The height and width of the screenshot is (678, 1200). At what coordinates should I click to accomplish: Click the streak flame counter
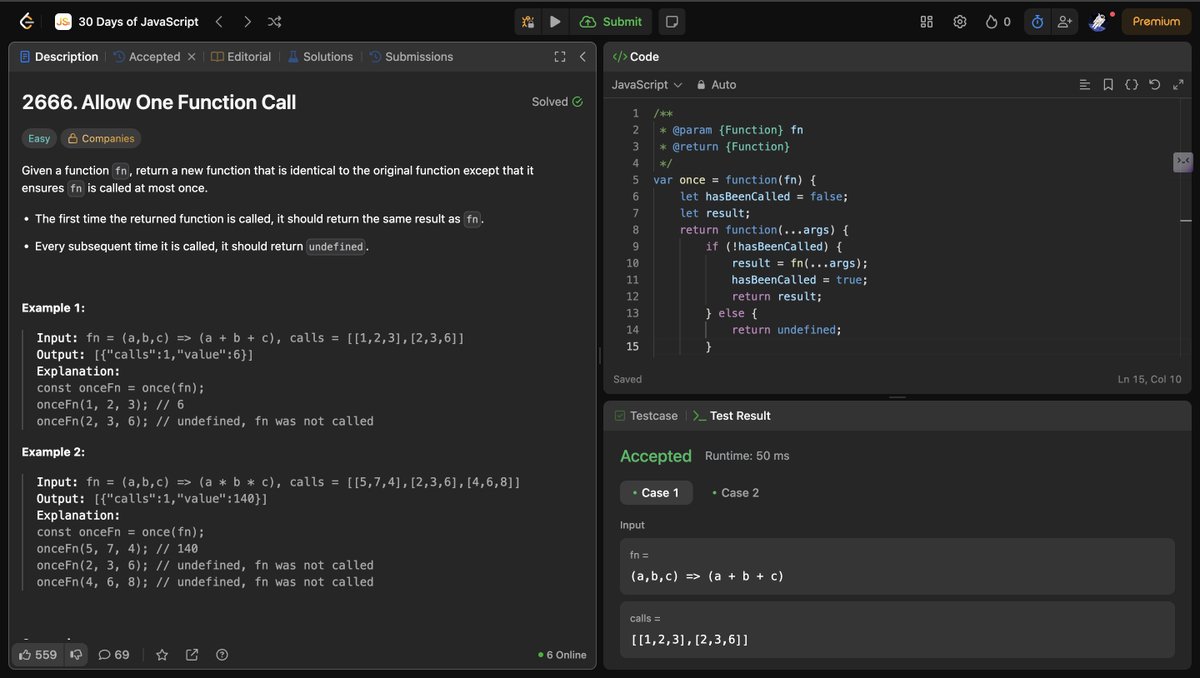(998, 21)
